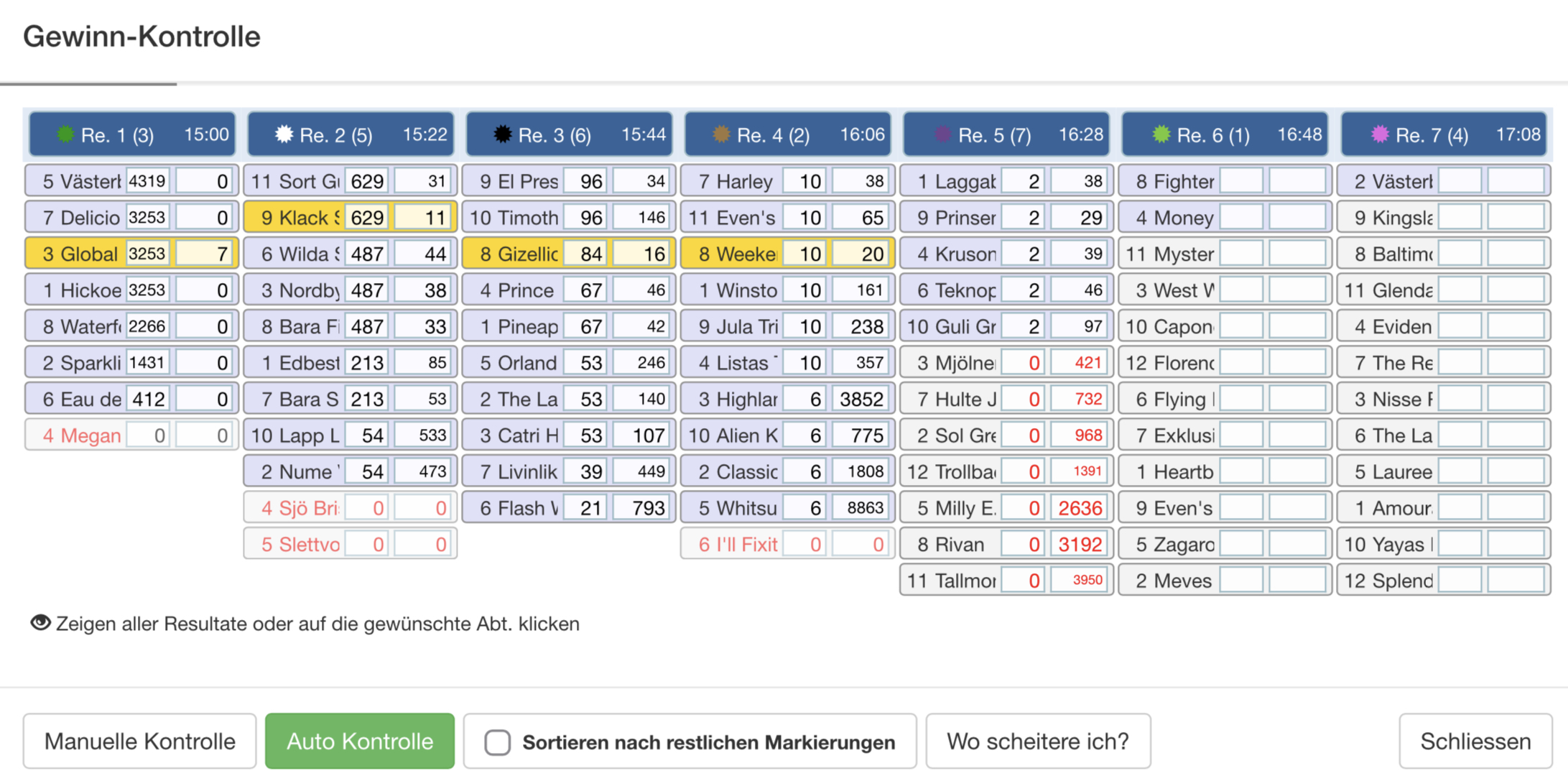Screen dimensions: 1568x781
Task: Click the light green star icon of Re. 6
Action: [1161, 134]
